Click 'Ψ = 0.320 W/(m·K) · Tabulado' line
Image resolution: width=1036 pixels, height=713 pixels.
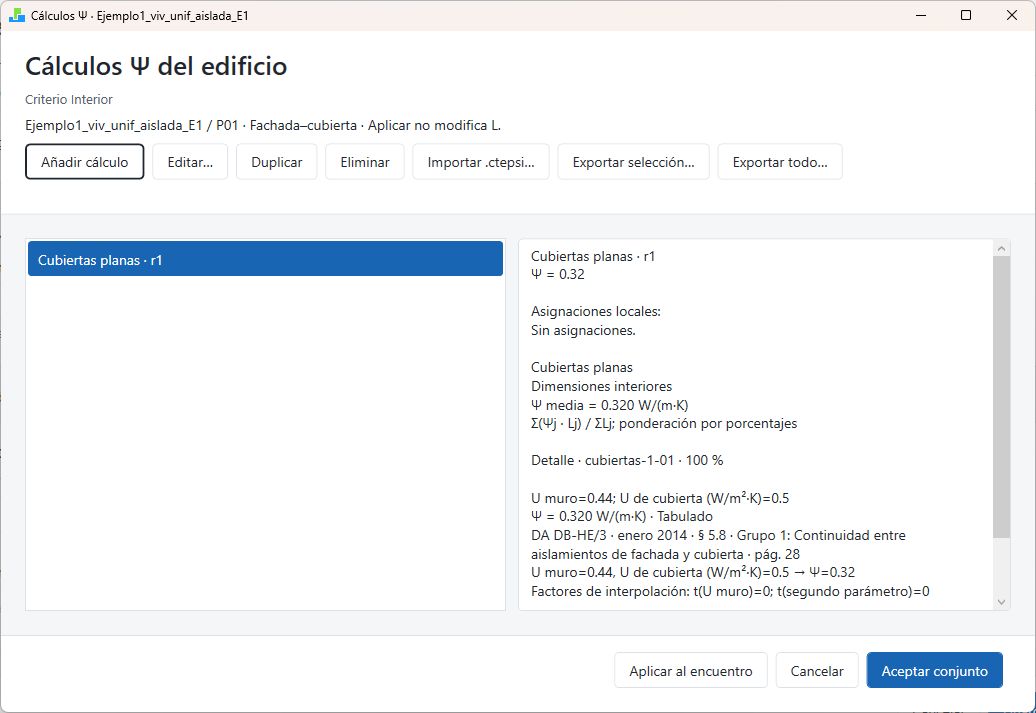tap(622, 516)
